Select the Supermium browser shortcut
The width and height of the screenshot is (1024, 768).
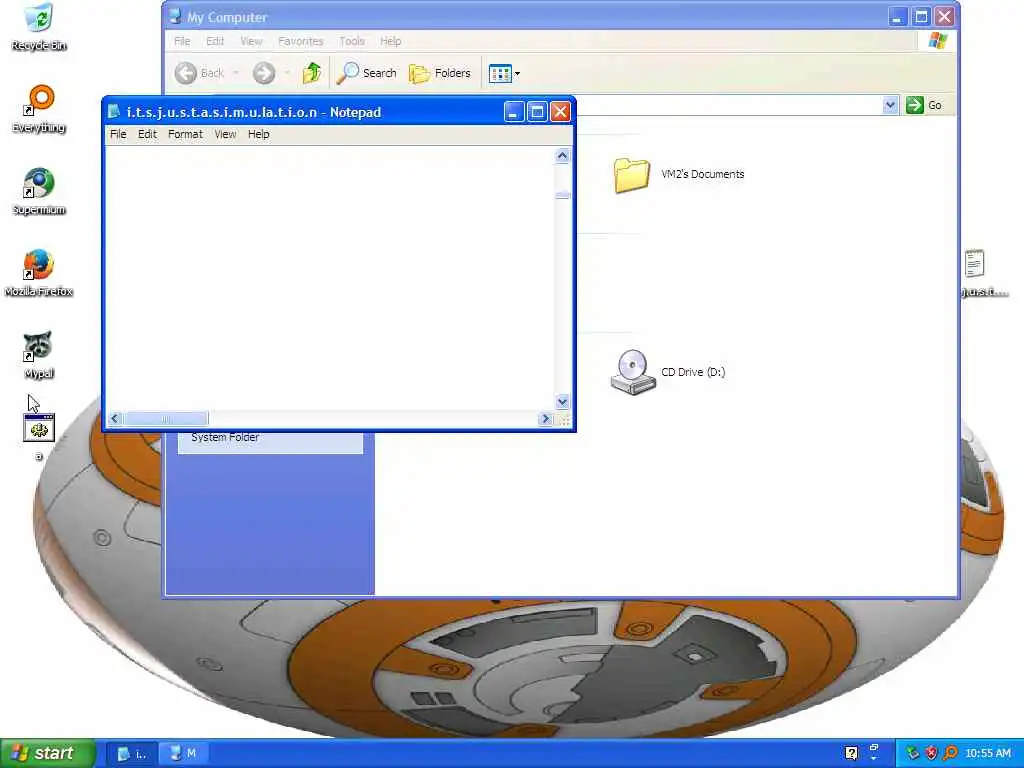(x=39, y=191)
